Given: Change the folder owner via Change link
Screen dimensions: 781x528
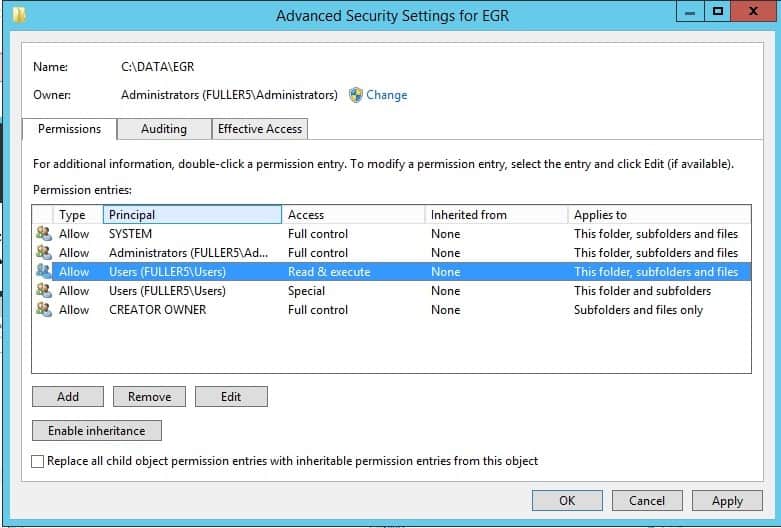Looking at the screenshot, I should pos(387,95).
